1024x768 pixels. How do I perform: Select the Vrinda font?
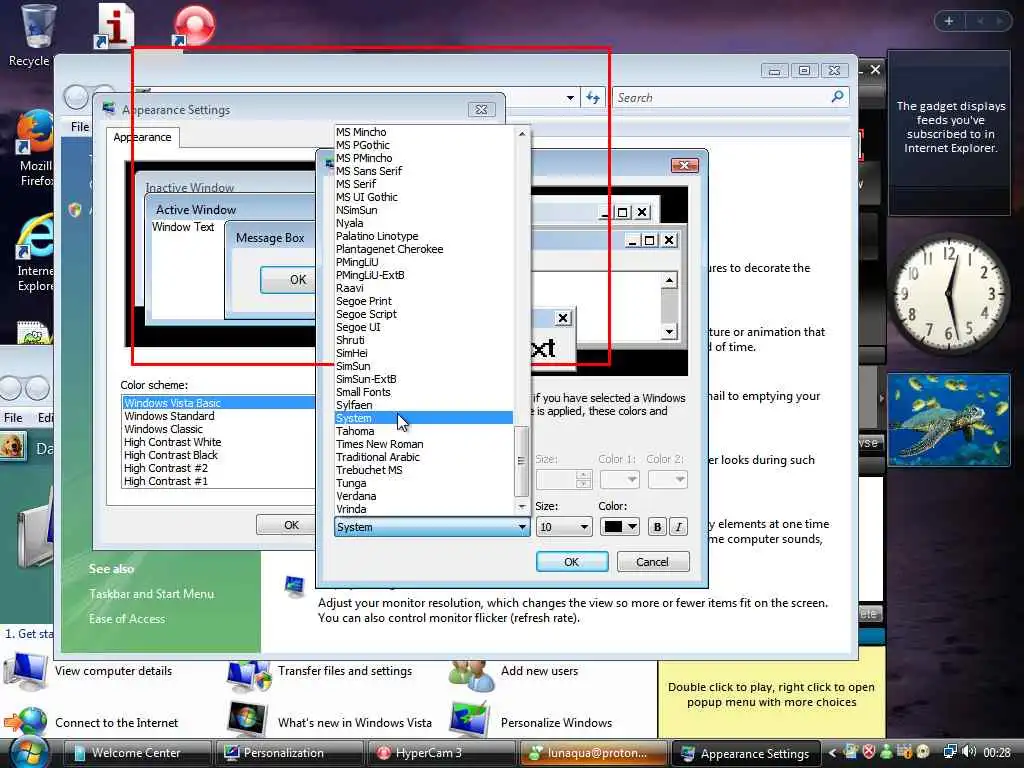[x=351, y=509]
